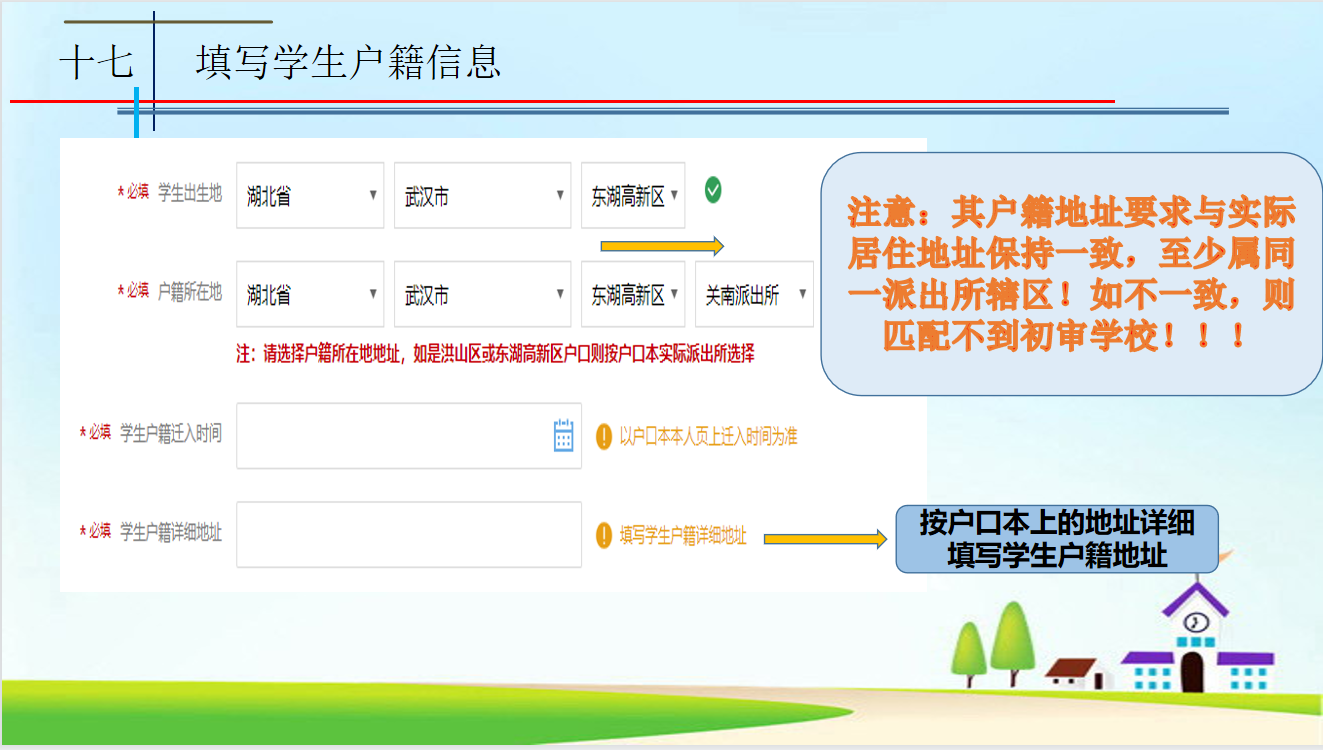Select the blue 按户口本上的地址详细填写 callout box
Image resolution: width=1323 pixels, height=750 pixels.
1056,539
